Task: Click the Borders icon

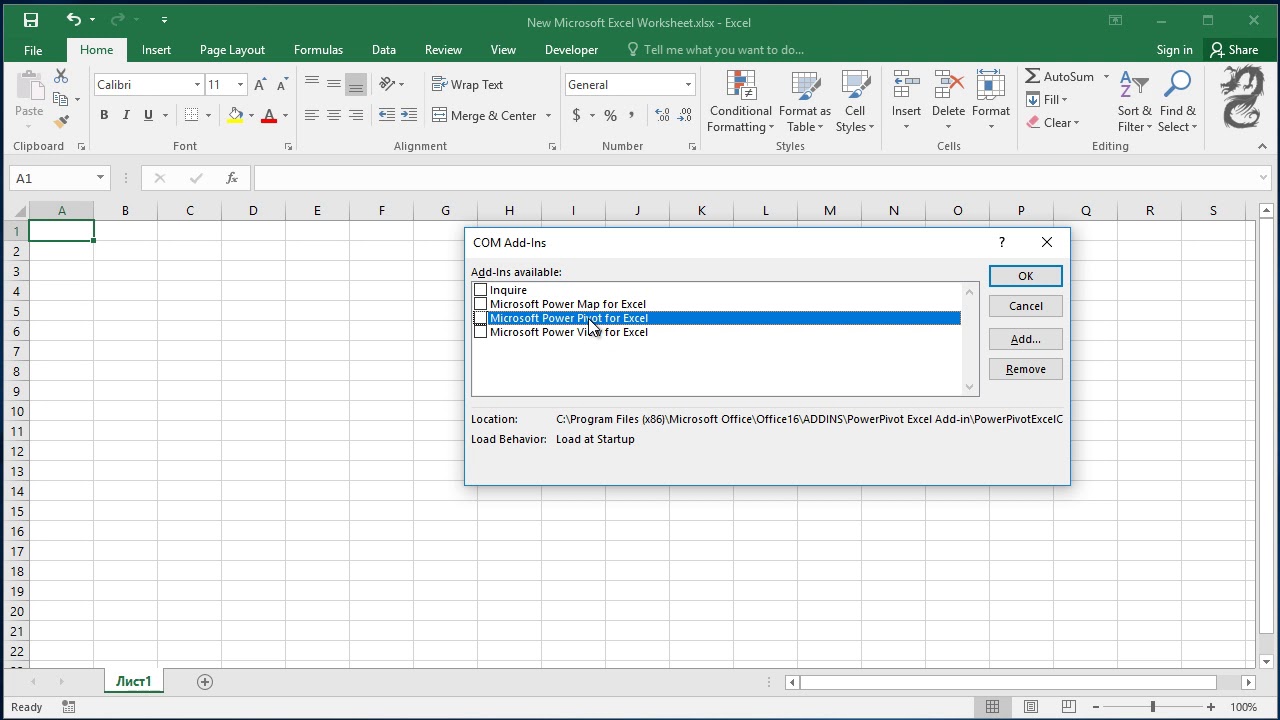Action: click(x=192, y=115)
